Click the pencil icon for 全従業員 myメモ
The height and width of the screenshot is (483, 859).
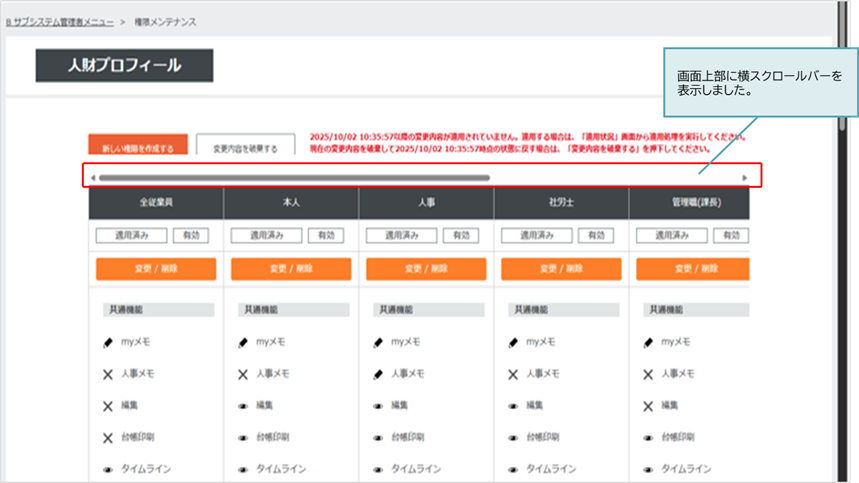tap(108, 342)
